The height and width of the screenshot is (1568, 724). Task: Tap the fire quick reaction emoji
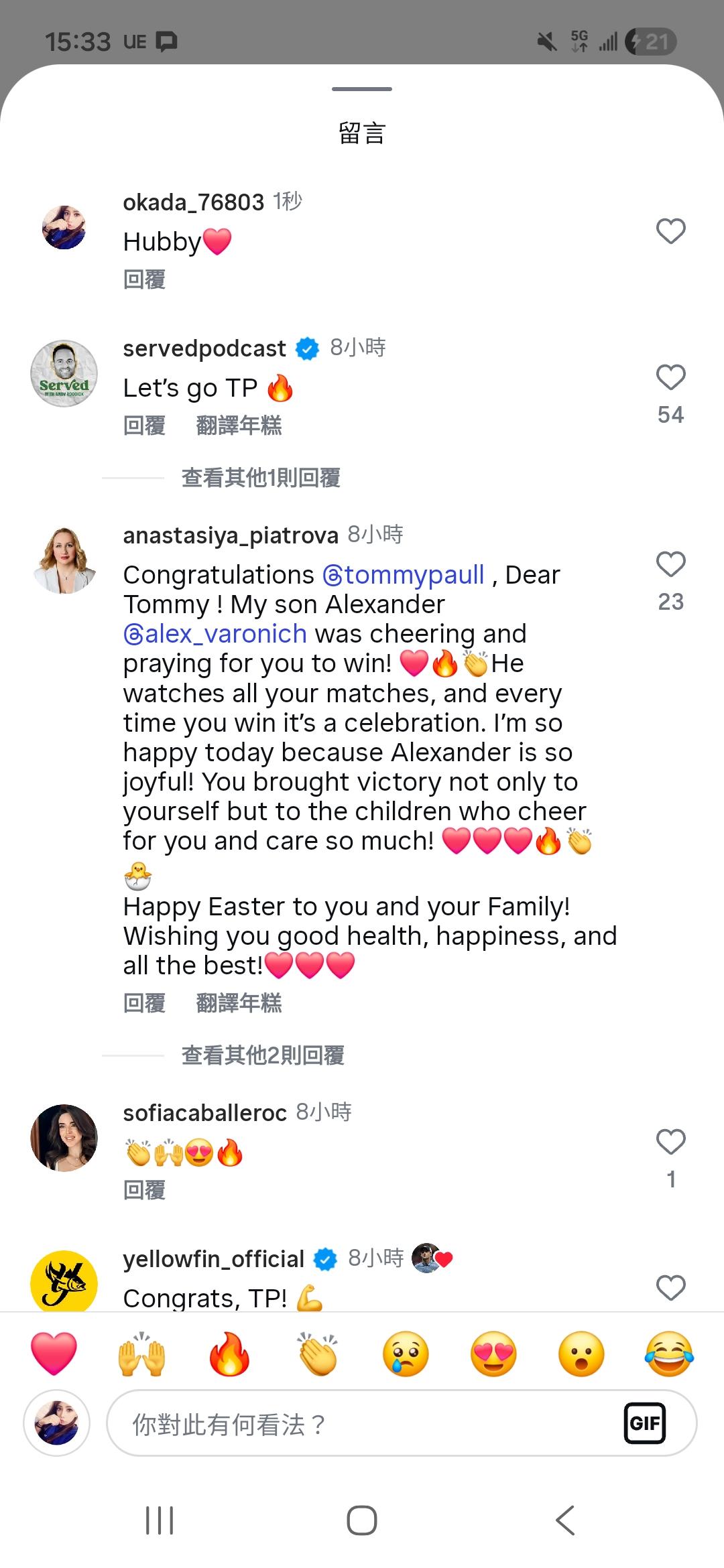229,1353
